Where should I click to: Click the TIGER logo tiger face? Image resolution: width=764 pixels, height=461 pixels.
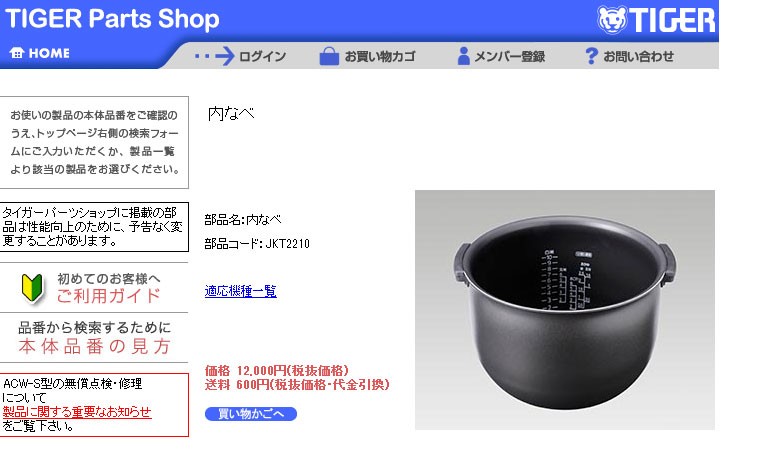[x=612, y=20]
